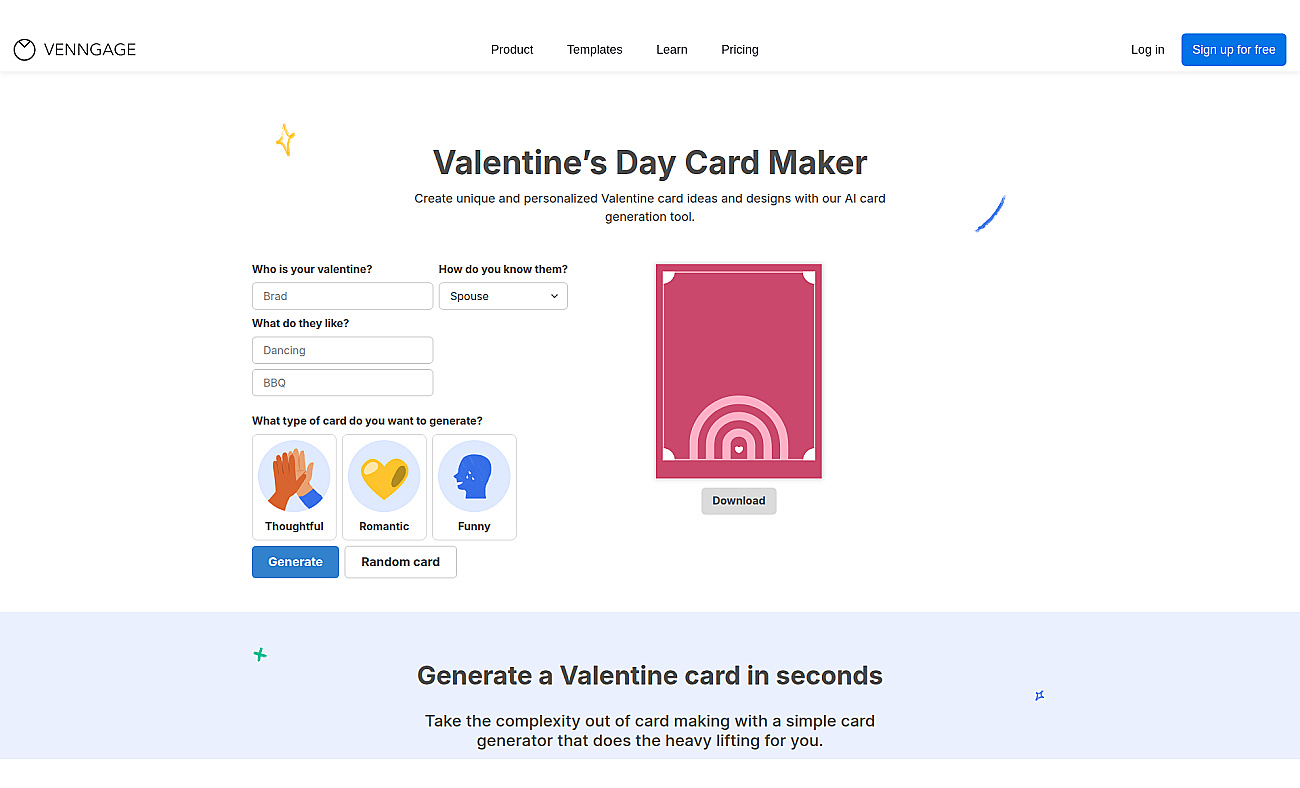Image resolution: width=1300 pixels, height=788 pixels.
Task: Choose the Thoughtful card type label
Action: click(294, 526)
